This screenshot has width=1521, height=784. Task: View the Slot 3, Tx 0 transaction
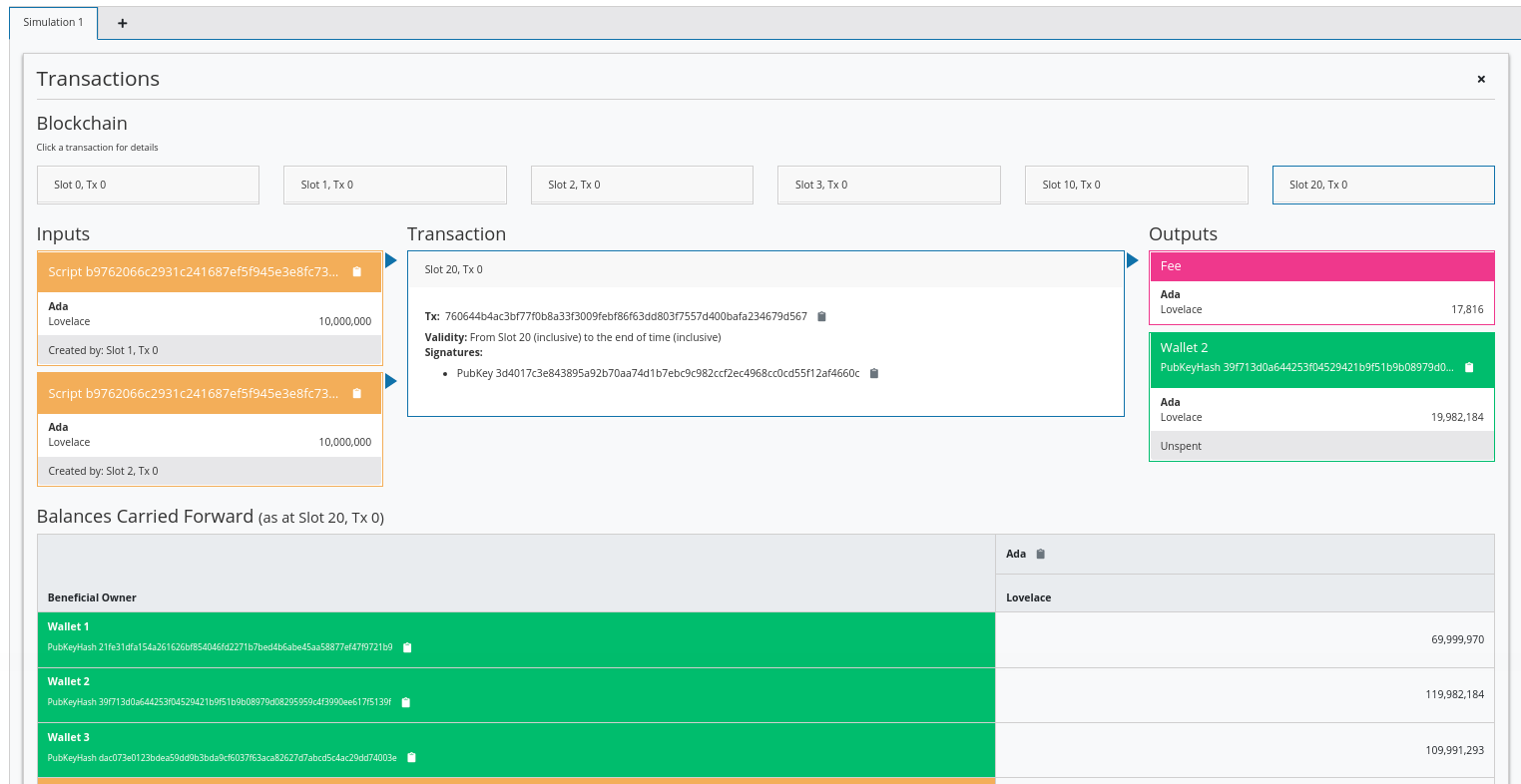888,185
